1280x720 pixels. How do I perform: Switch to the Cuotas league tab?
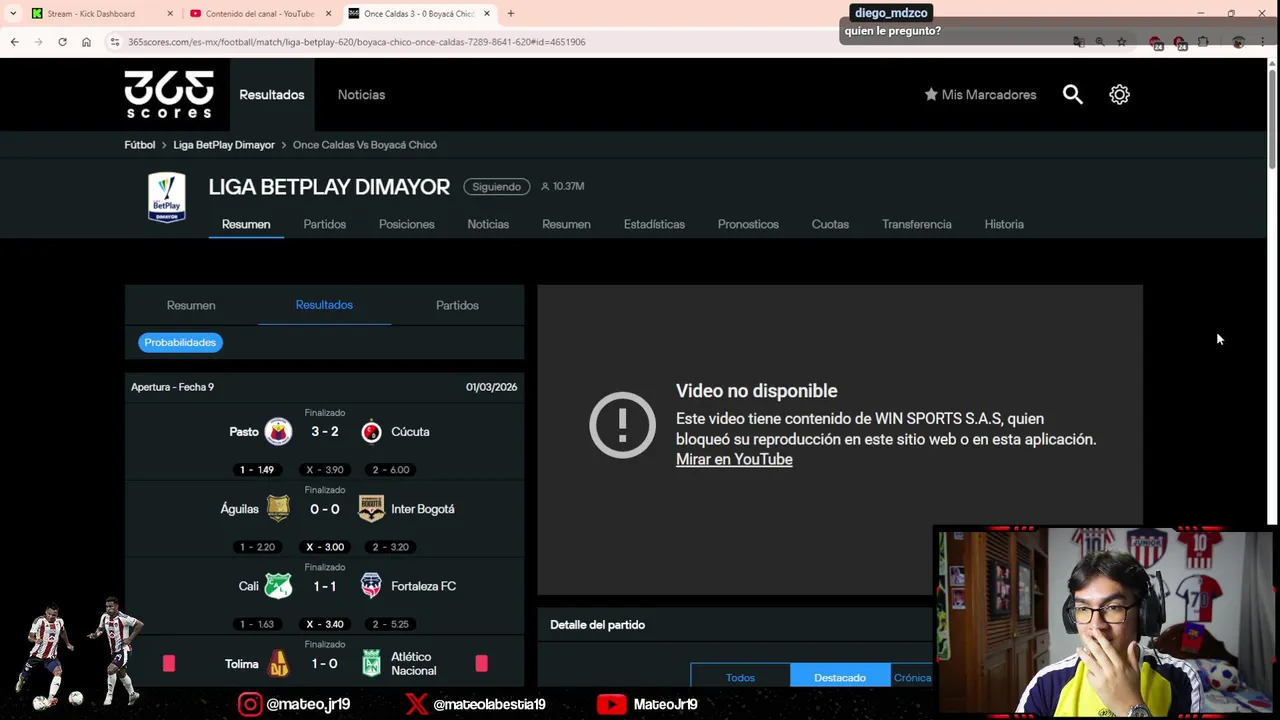[830, 224]
